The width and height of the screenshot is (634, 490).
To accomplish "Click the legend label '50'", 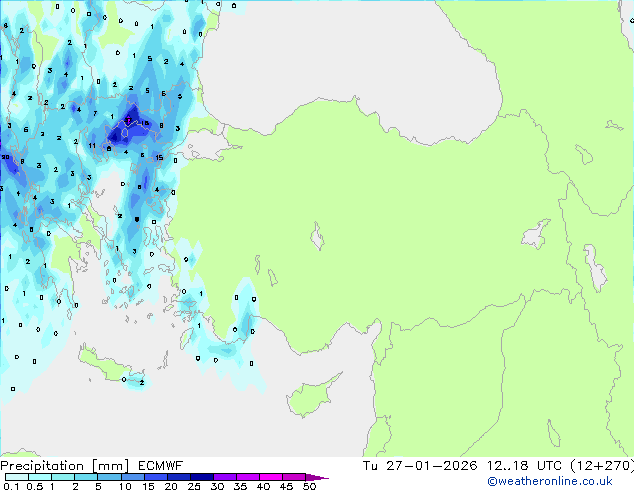I will [x=309, y=486].
